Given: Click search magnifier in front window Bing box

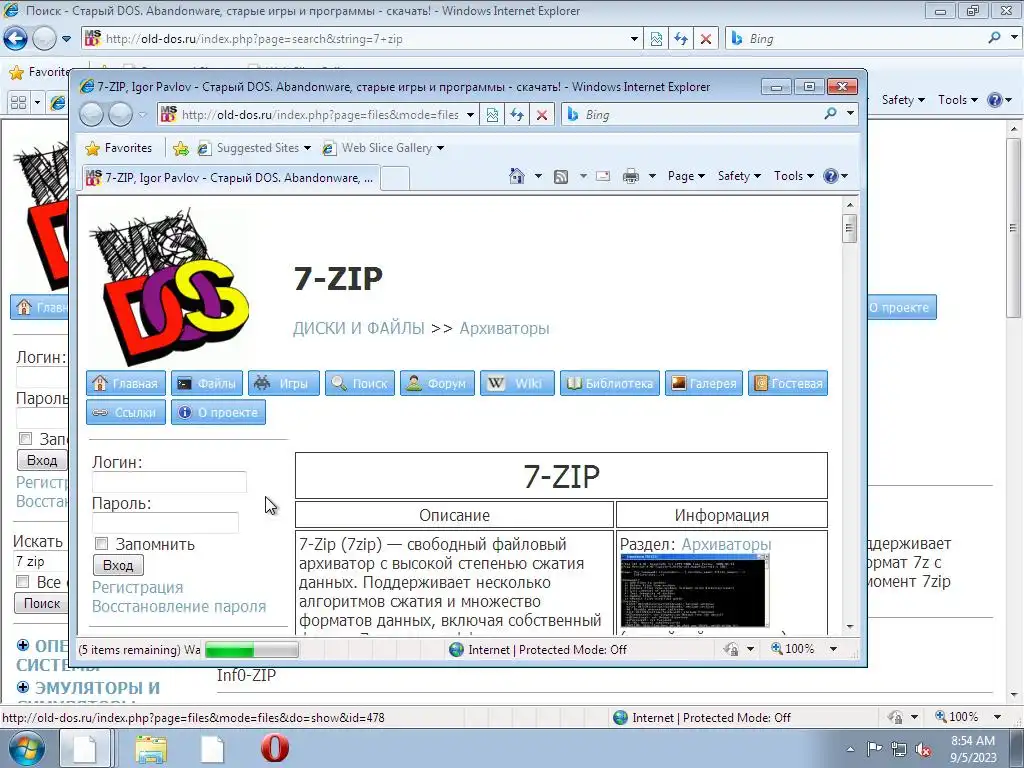Looking at the screenshot, I should [830, 114].
